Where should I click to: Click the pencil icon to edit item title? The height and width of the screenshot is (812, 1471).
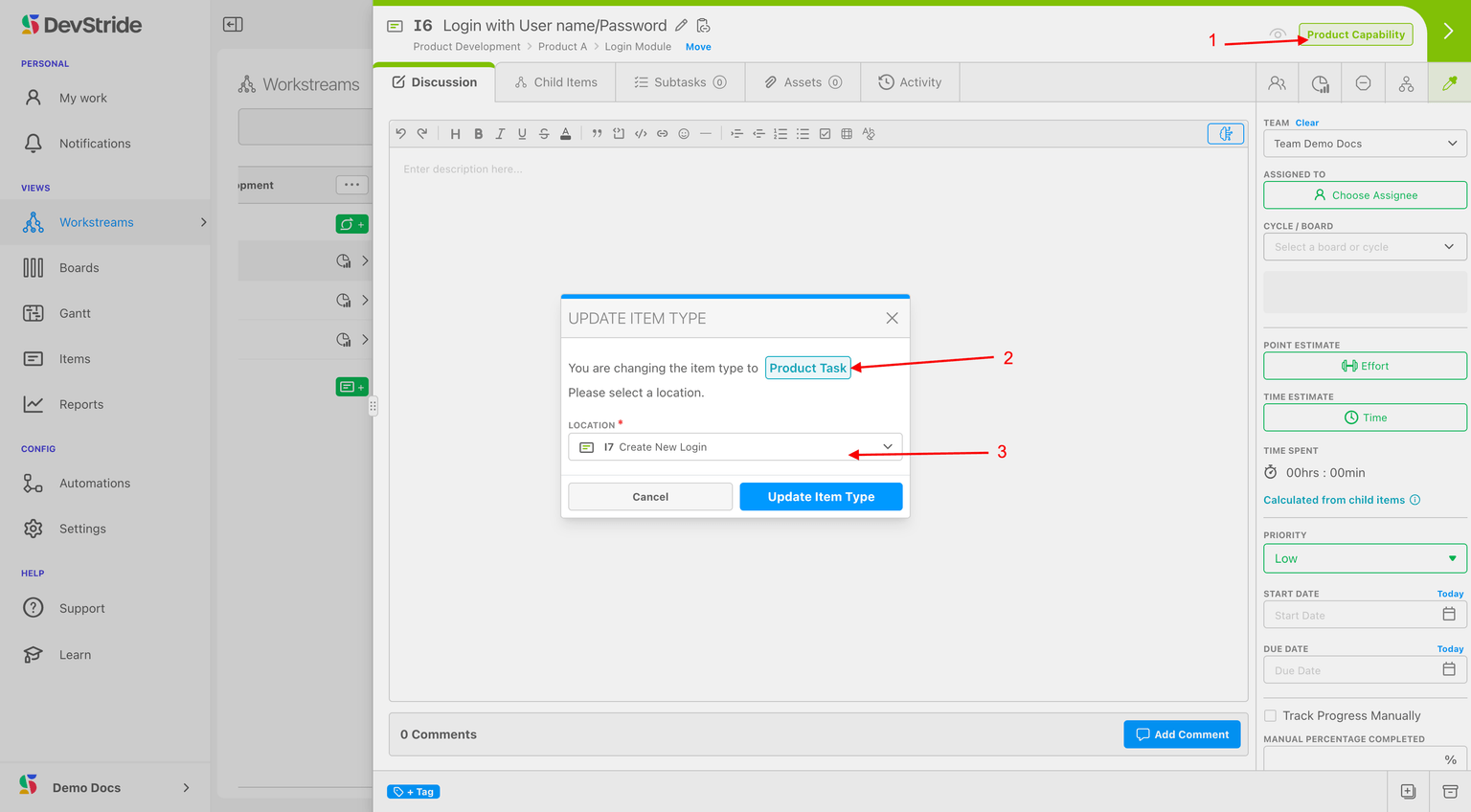tap(681, 26)
